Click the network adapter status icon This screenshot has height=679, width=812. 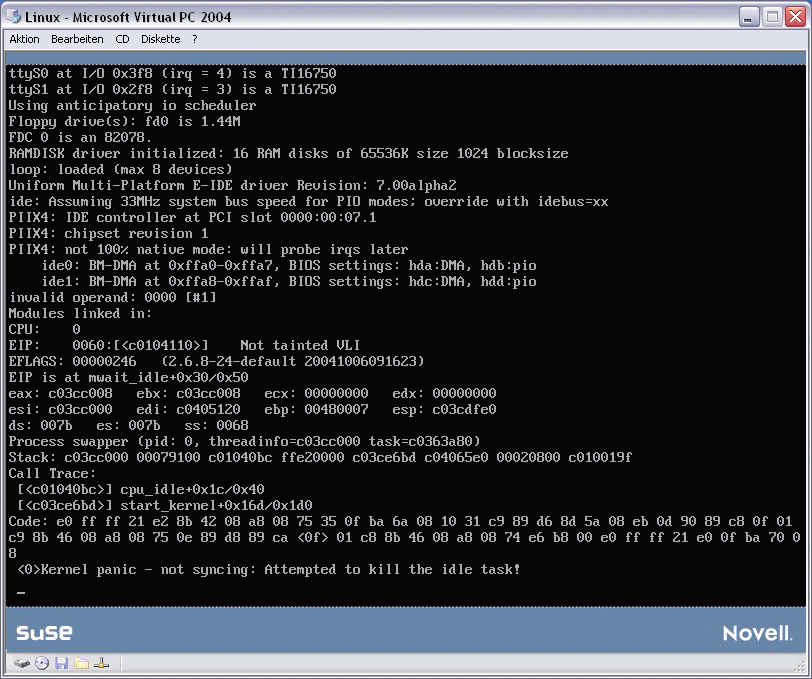[101, 663]
